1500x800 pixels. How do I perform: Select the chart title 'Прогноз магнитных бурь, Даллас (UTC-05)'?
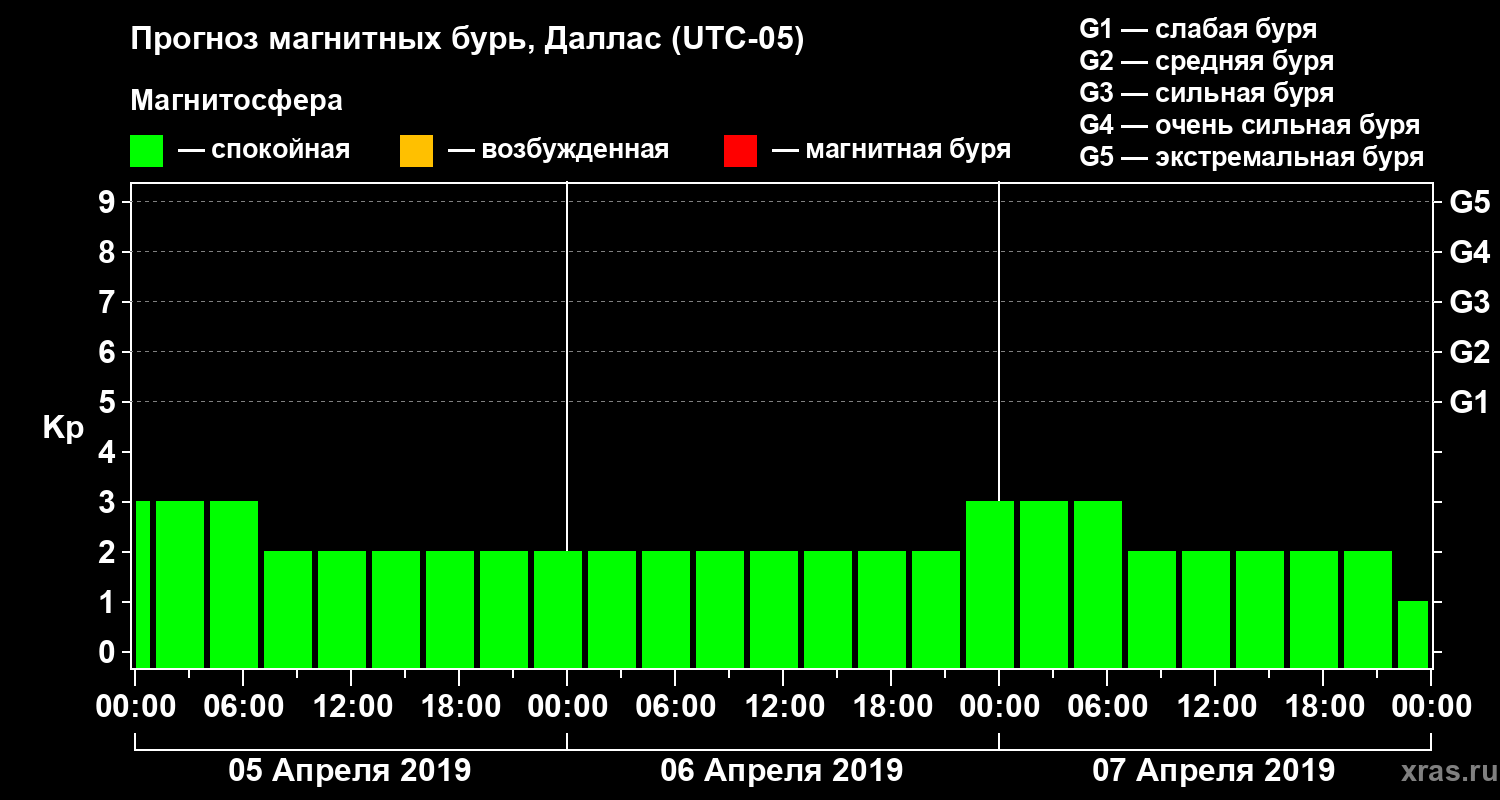pos(467,40)
